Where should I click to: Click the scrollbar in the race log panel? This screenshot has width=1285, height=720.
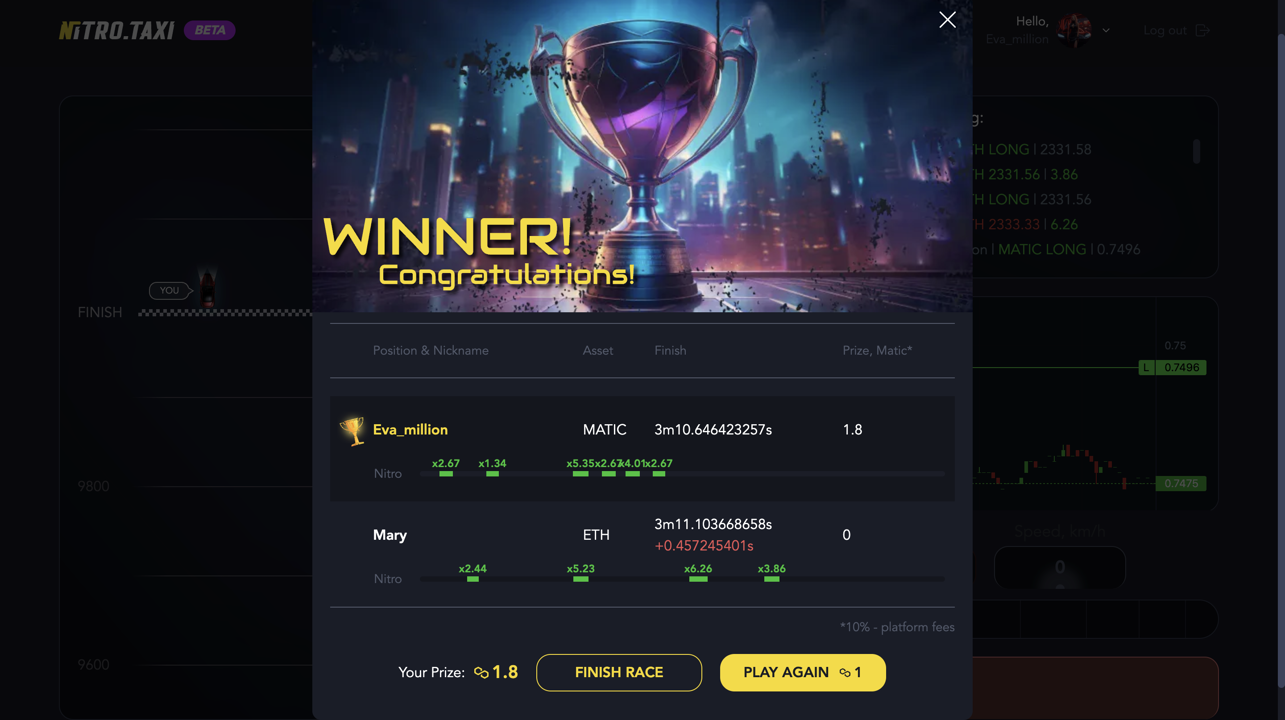coord(1196,152)
